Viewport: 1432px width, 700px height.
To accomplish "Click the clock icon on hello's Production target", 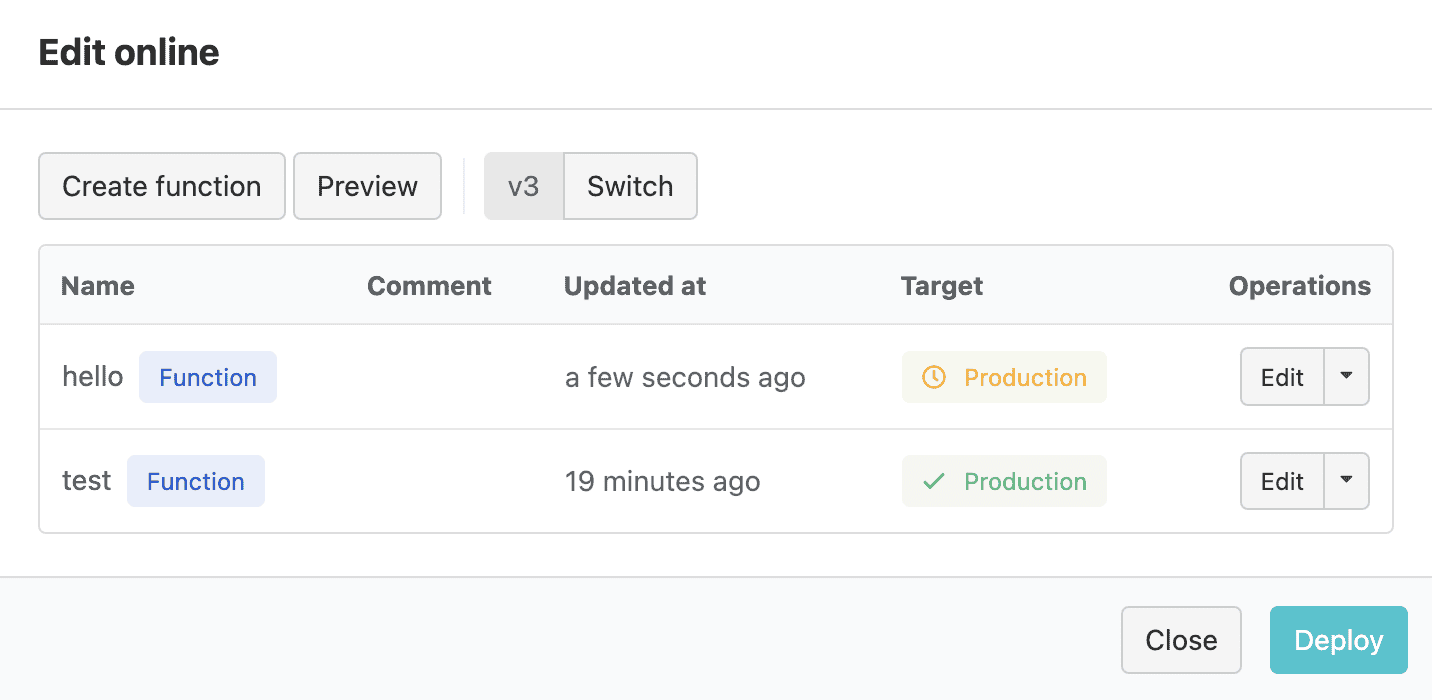I will click(x=932, y=377).
